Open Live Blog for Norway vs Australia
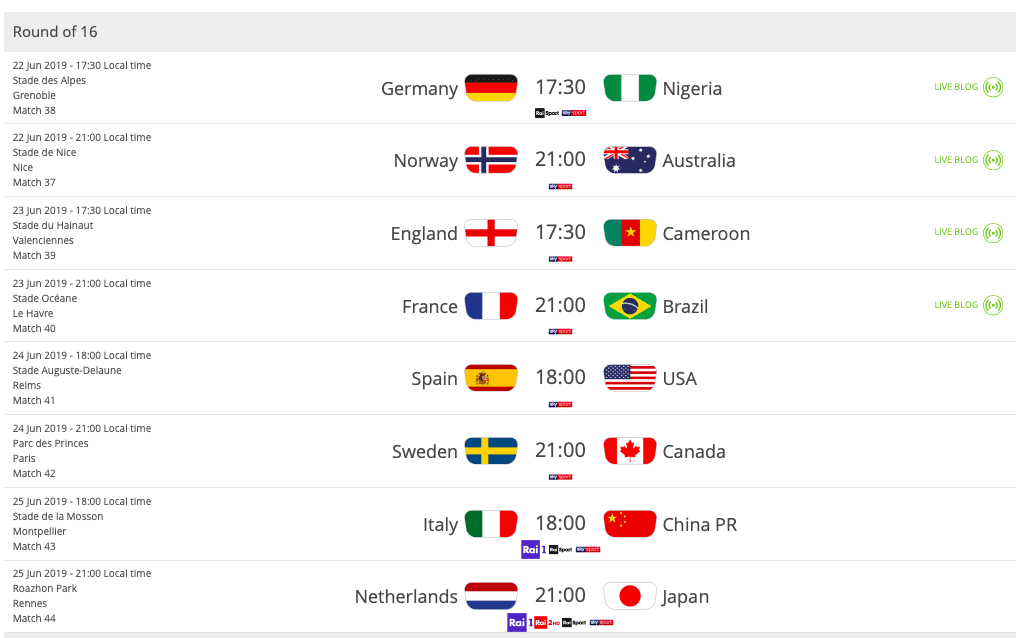1024x638 pixels. pyautogui.click(x=968, y=160)
